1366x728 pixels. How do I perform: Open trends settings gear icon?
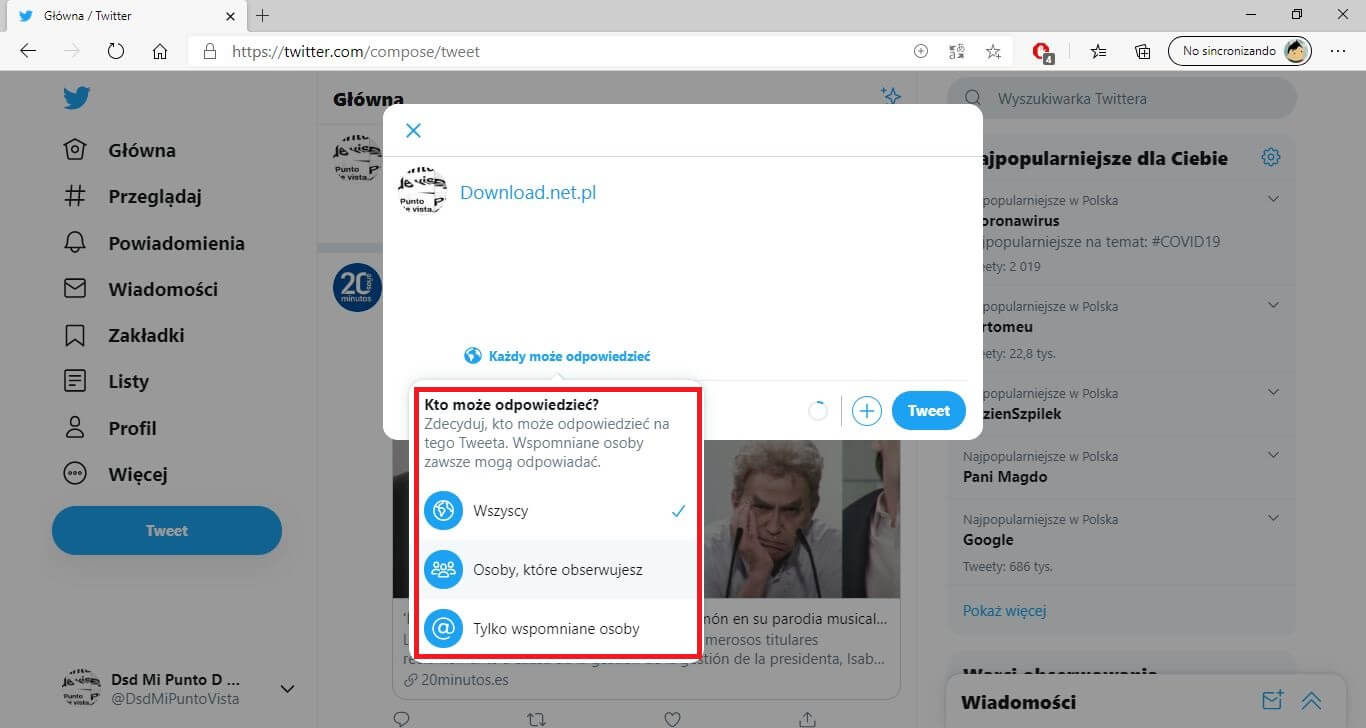[1271, 157]
